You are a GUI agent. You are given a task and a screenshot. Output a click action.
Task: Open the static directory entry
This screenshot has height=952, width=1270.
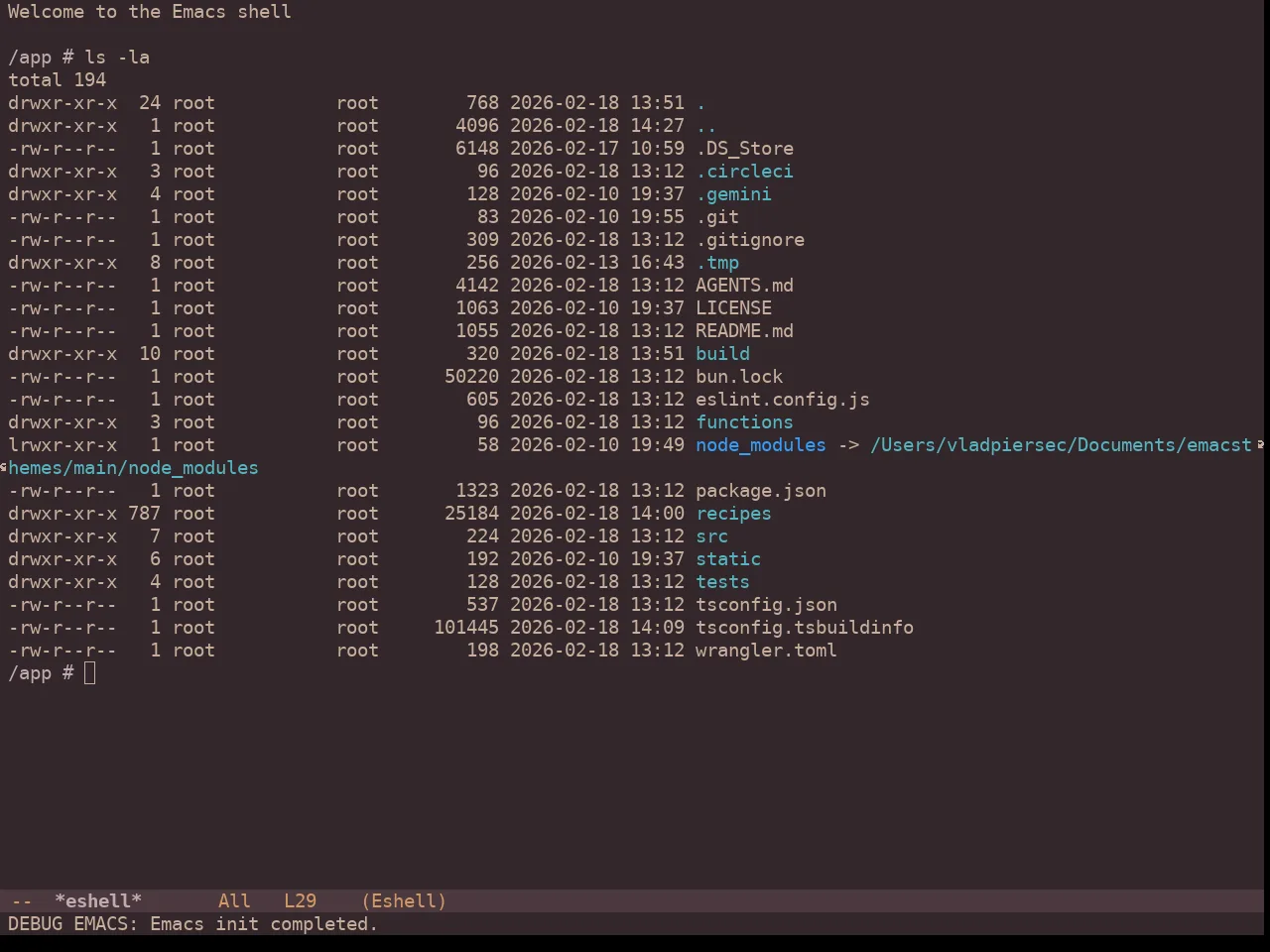point(728,559)
